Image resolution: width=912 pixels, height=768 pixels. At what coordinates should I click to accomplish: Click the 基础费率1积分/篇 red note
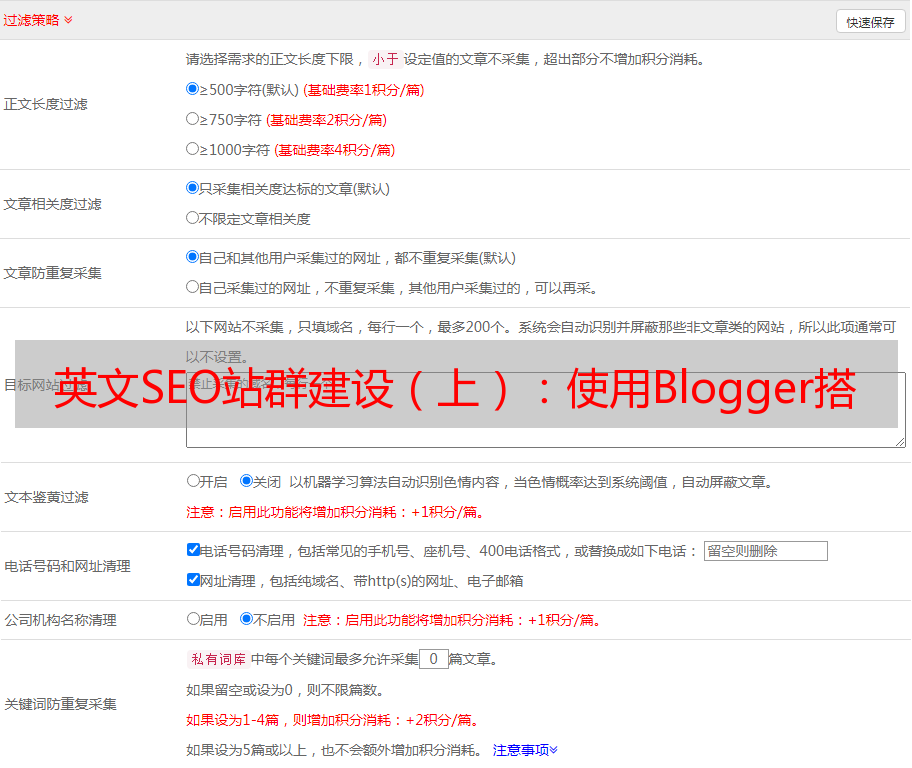click(x=364, y=90)
